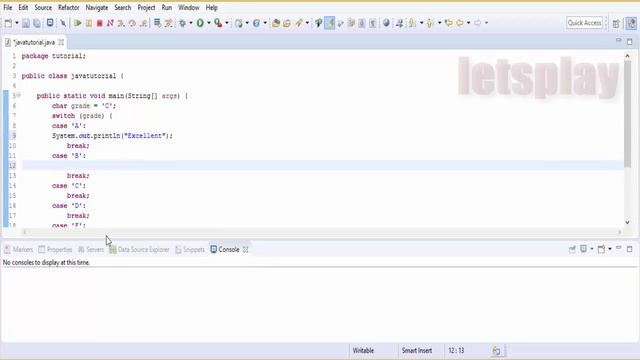The width and height of the screenshot is (640, 360).
Task: Click the Open Perspective icon
Action: [x=616, y=24]
